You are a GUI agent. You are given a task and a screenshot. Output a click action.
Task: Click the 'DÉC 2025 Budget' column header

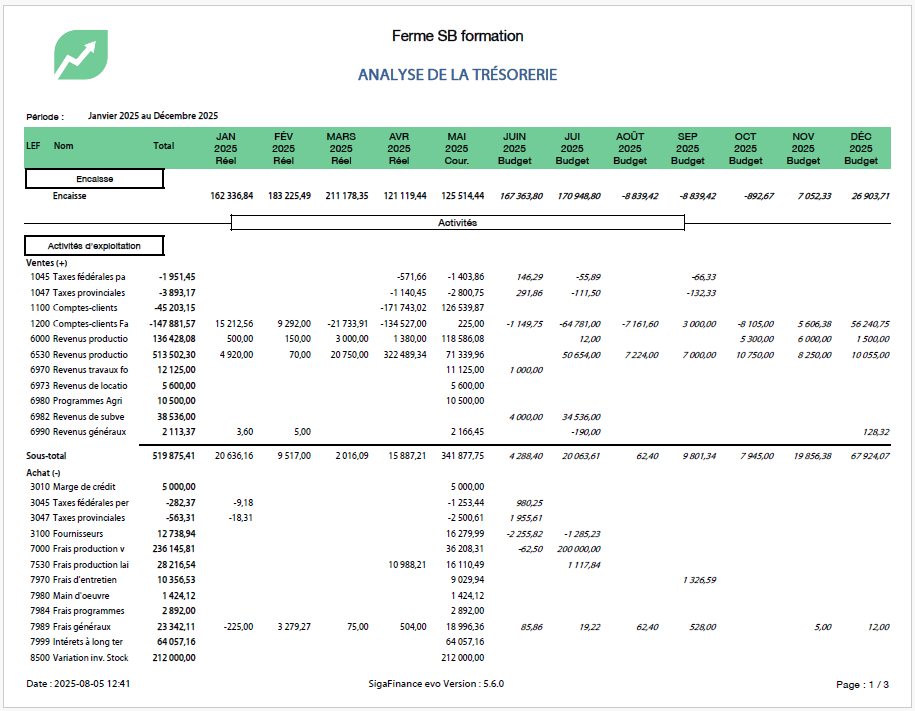click(861, 148)
